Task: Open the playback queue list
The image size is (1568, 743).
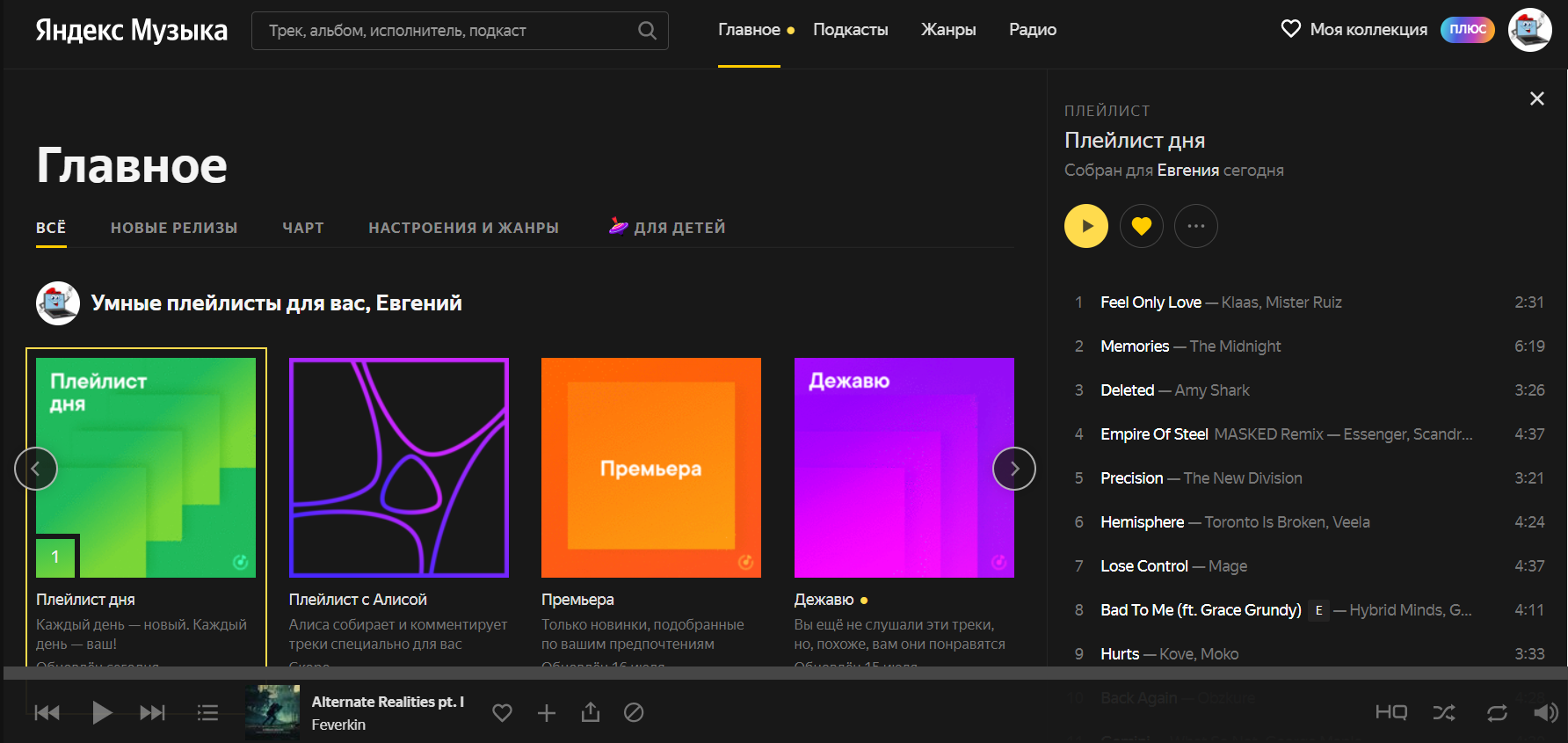Action: (x=207, y=712)
